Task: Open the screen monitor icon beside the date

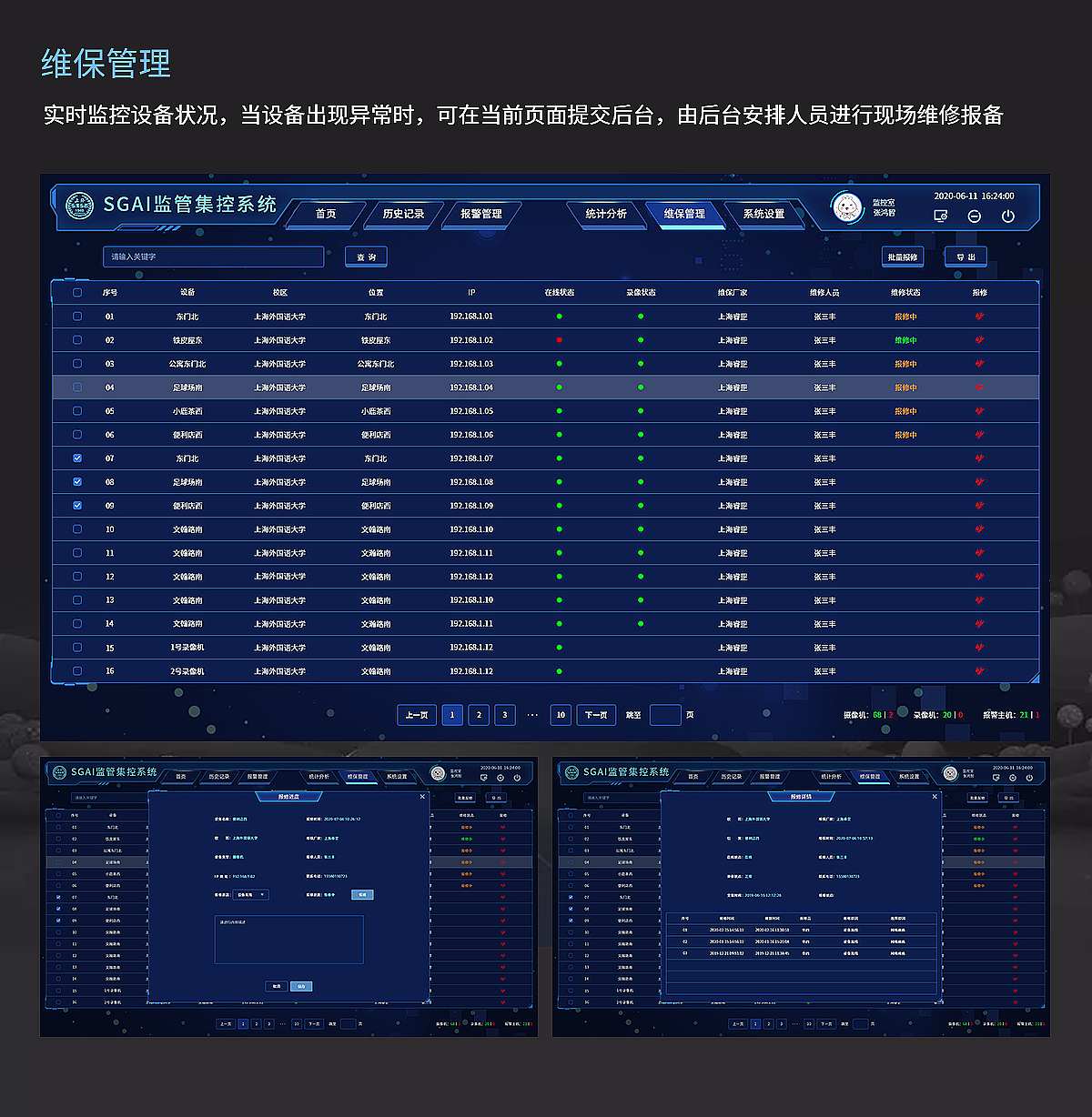Action: (x=940, y=216)
